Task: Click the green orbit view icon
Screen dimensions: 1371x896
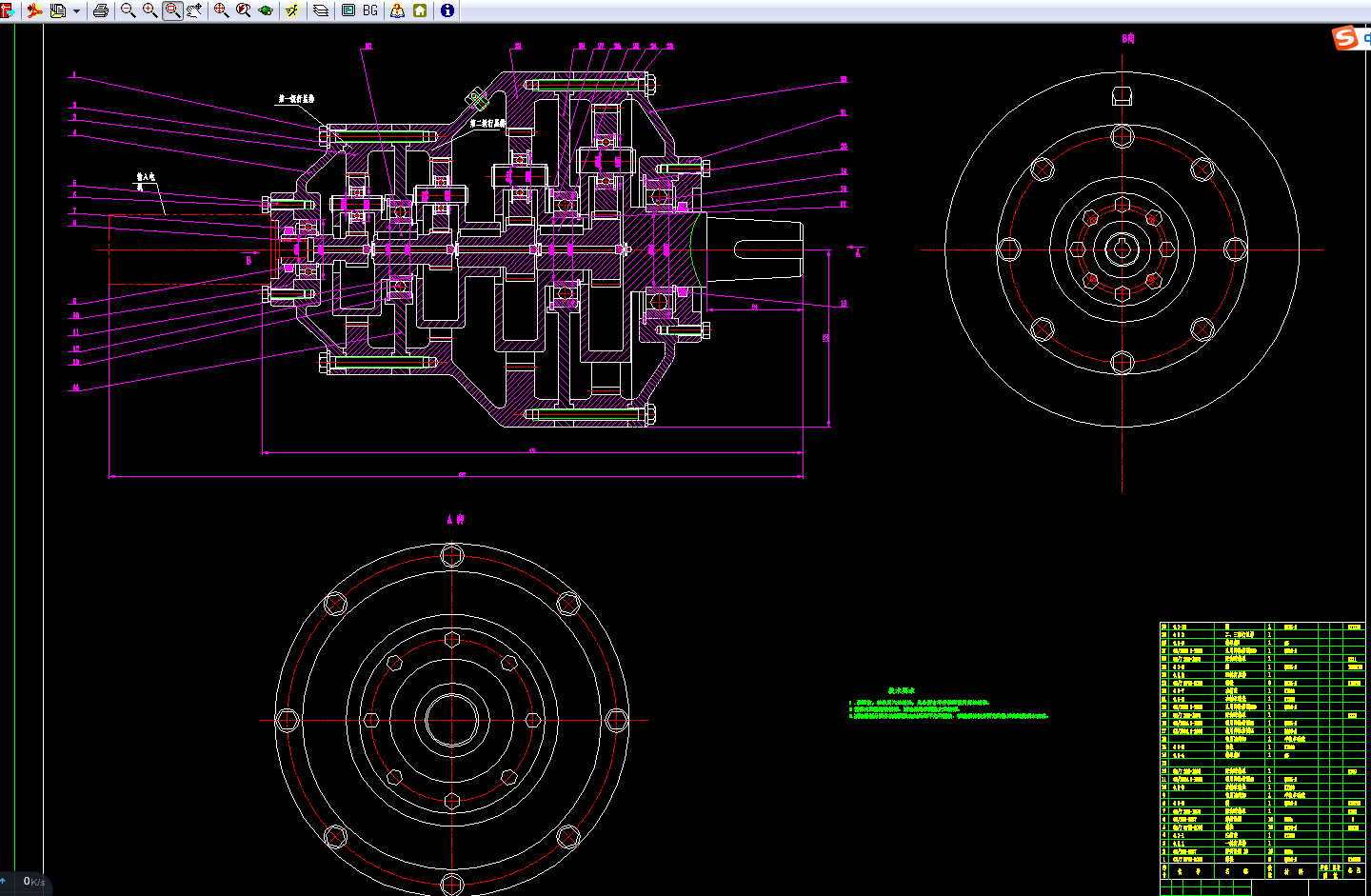Action: [266, 10]
